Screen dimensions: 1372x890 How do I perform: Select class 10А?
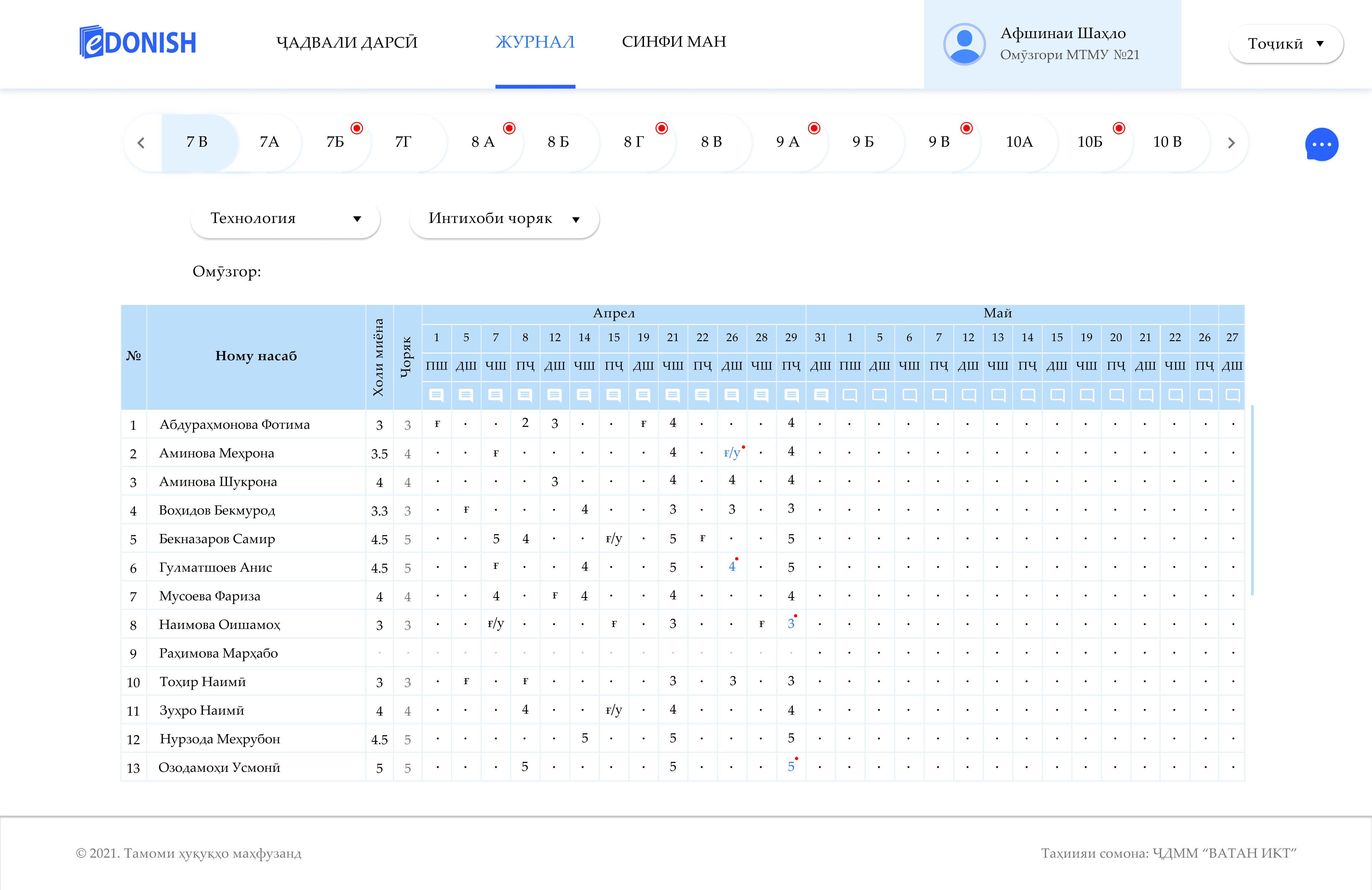point(1019,142)
